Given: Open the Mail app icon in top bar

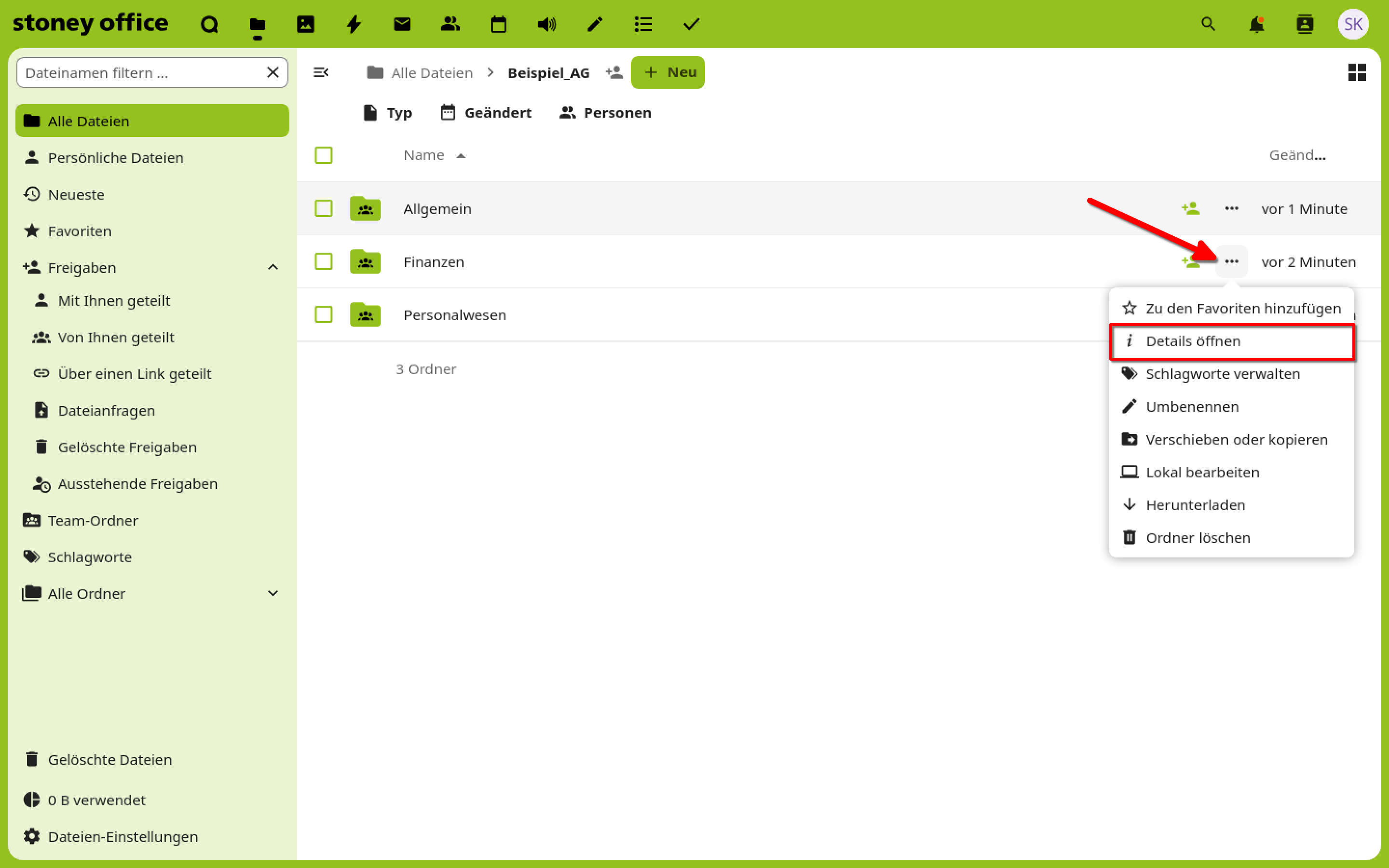Looking at the screenshot, I should [x=402, y=24].
